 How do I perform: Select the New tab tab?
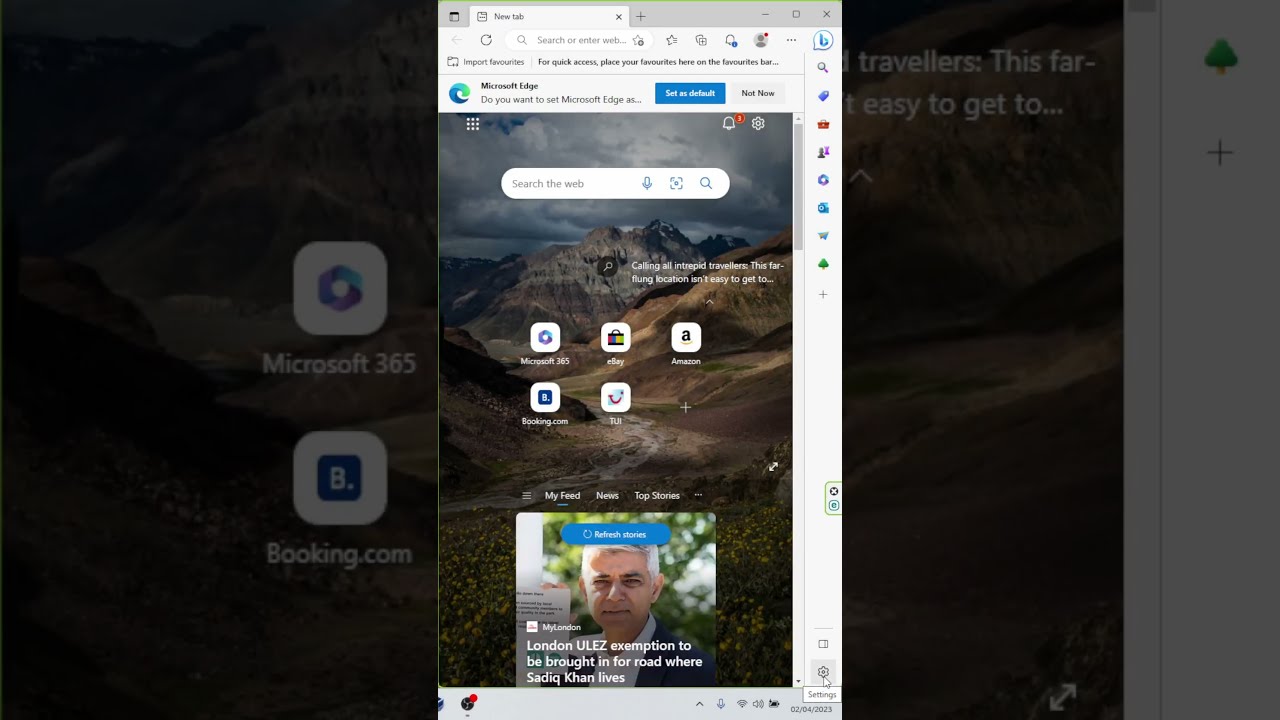tap(549, 16)
